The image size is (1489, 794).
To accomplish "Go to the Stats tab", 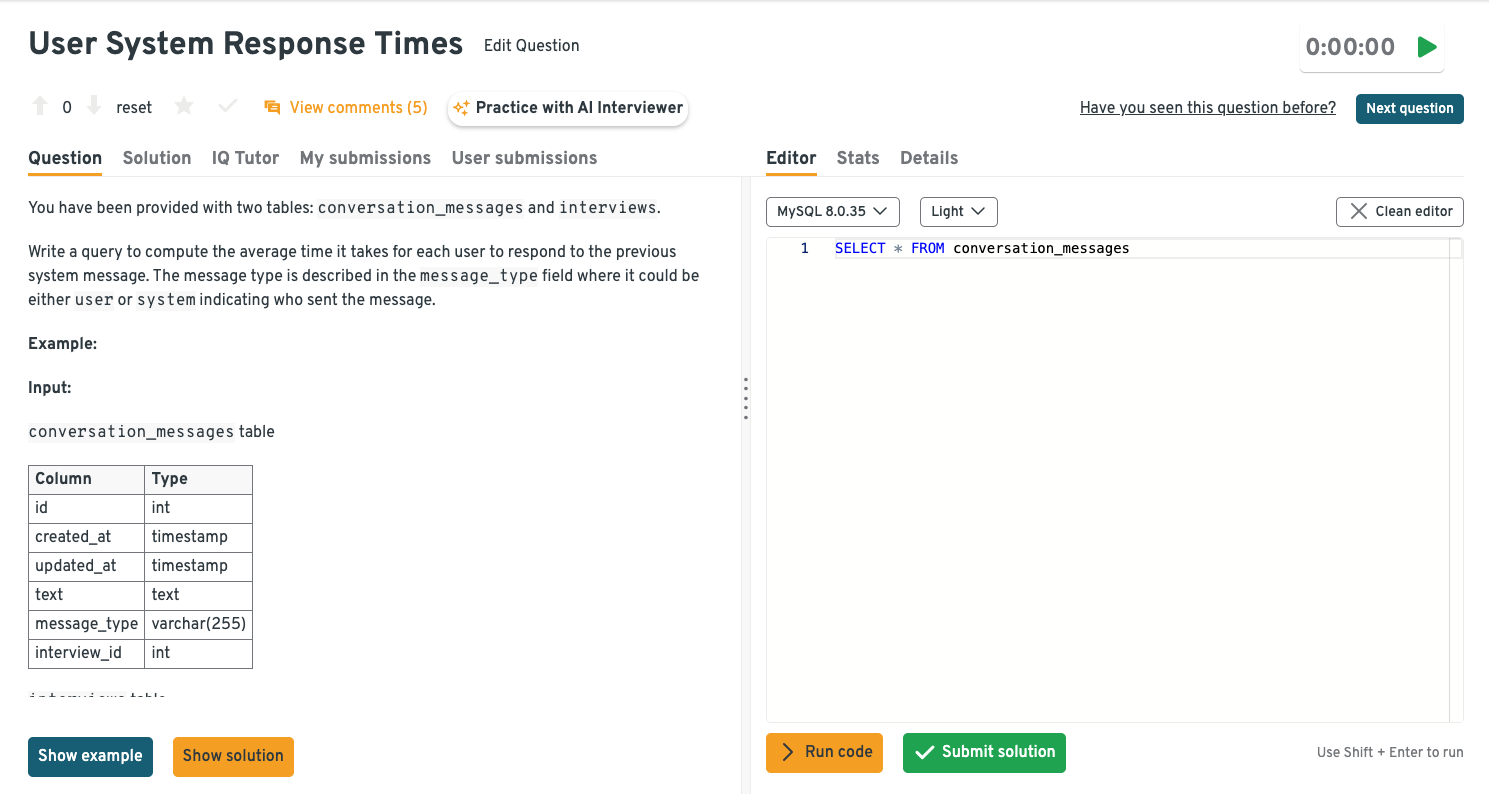I will pyautogui.click(x=857, y=158).
